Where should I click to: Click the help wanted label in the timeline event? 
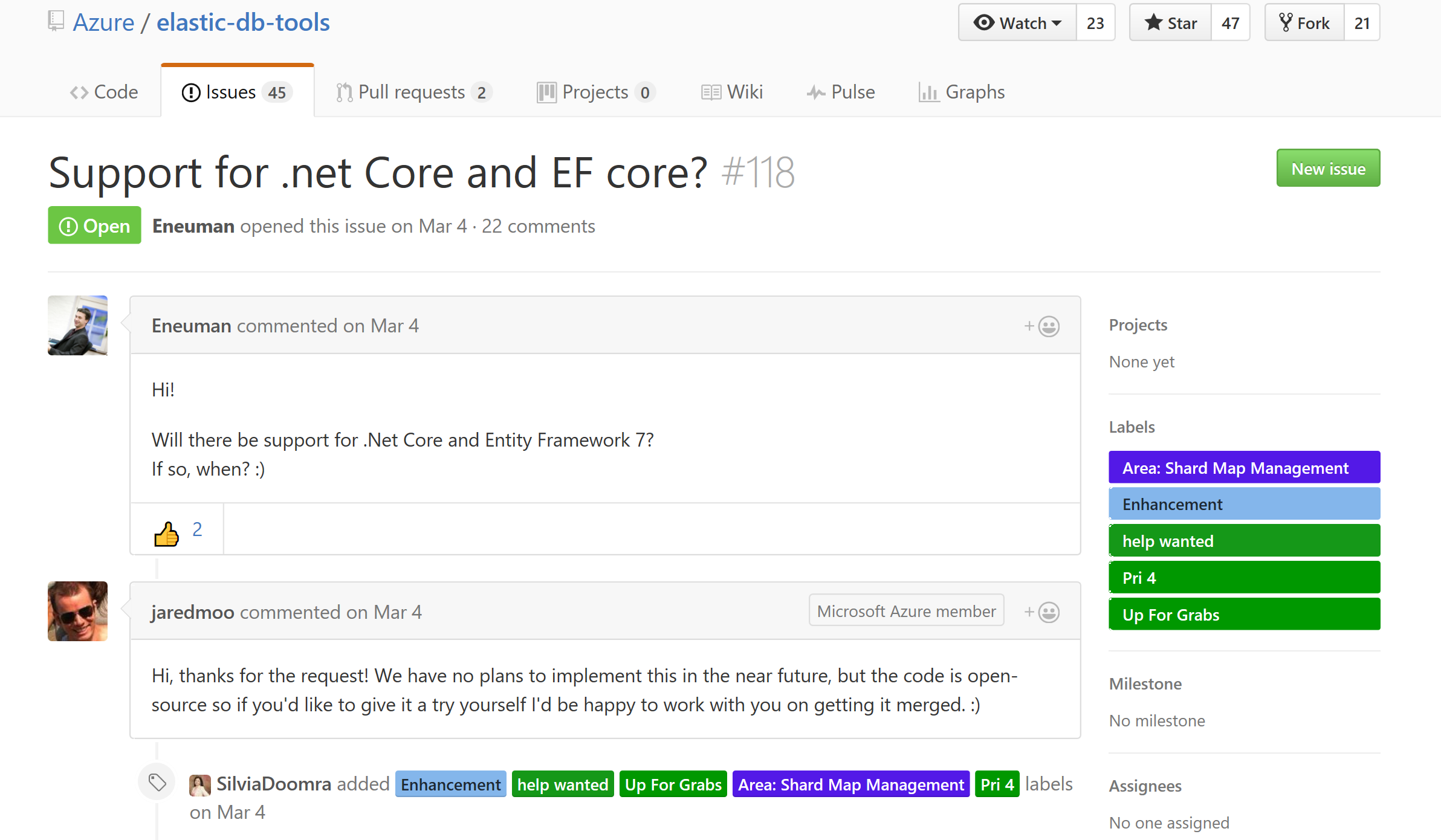pos(563,784)
